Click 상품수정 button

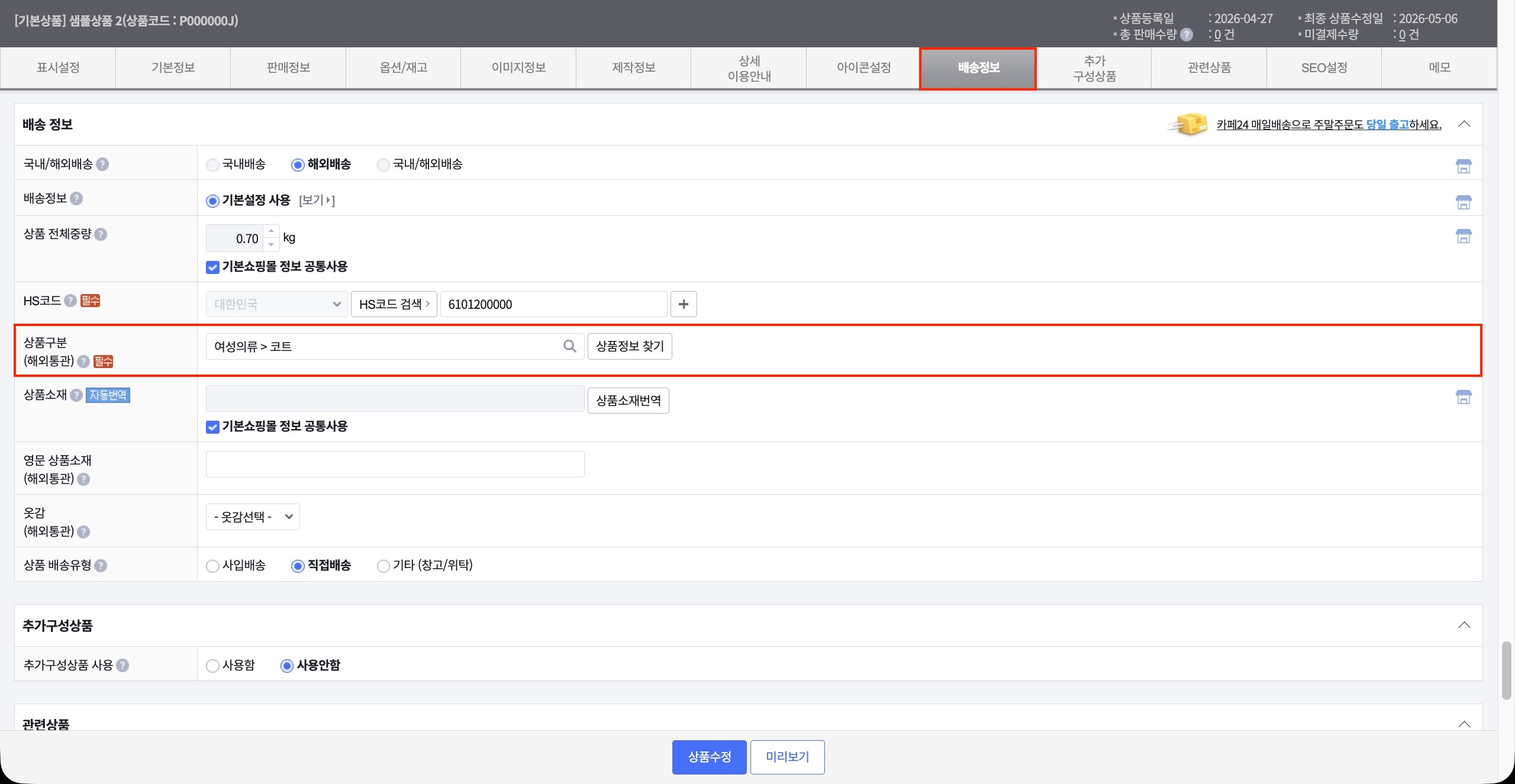pos(709,757)
